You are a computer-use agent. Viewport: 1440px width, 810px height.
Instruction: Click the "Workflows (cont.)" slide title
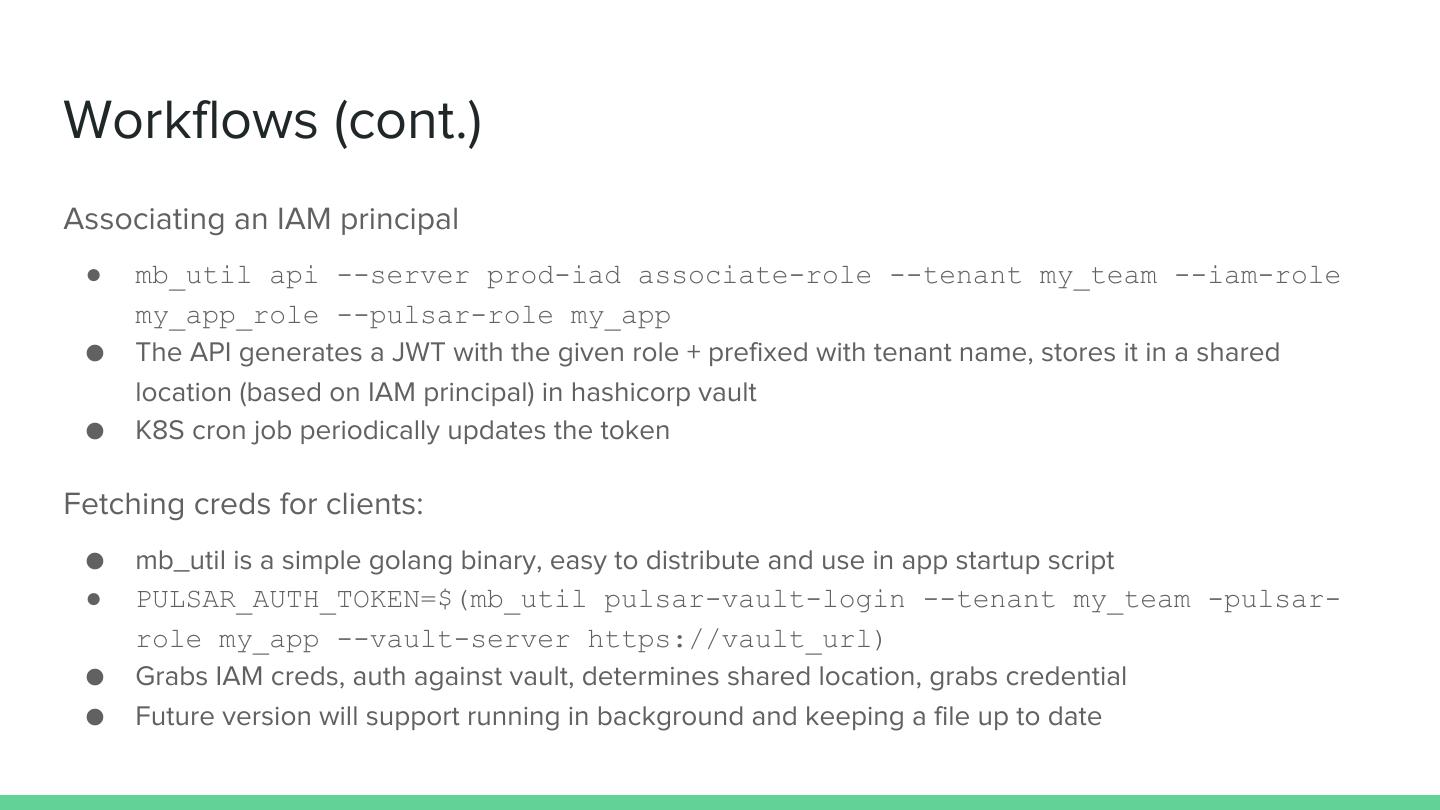tap(272, 120)
